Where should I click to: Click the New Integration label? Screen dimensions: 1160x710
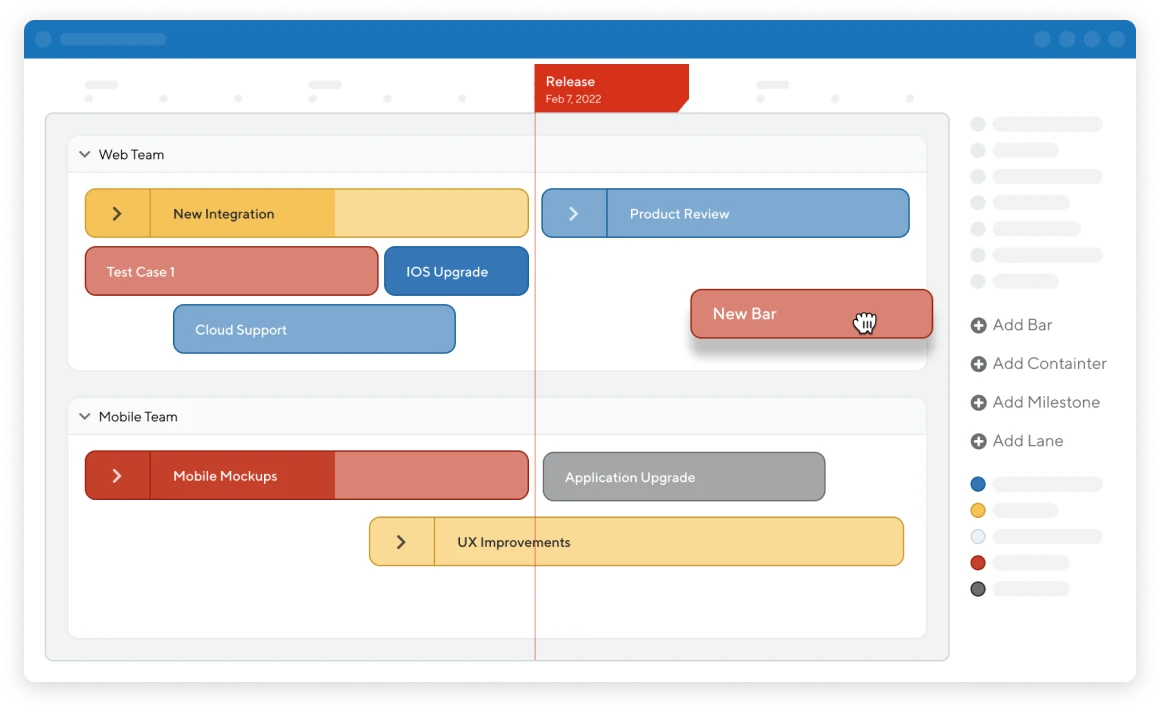pyautogui.click(x=223, y=214)
